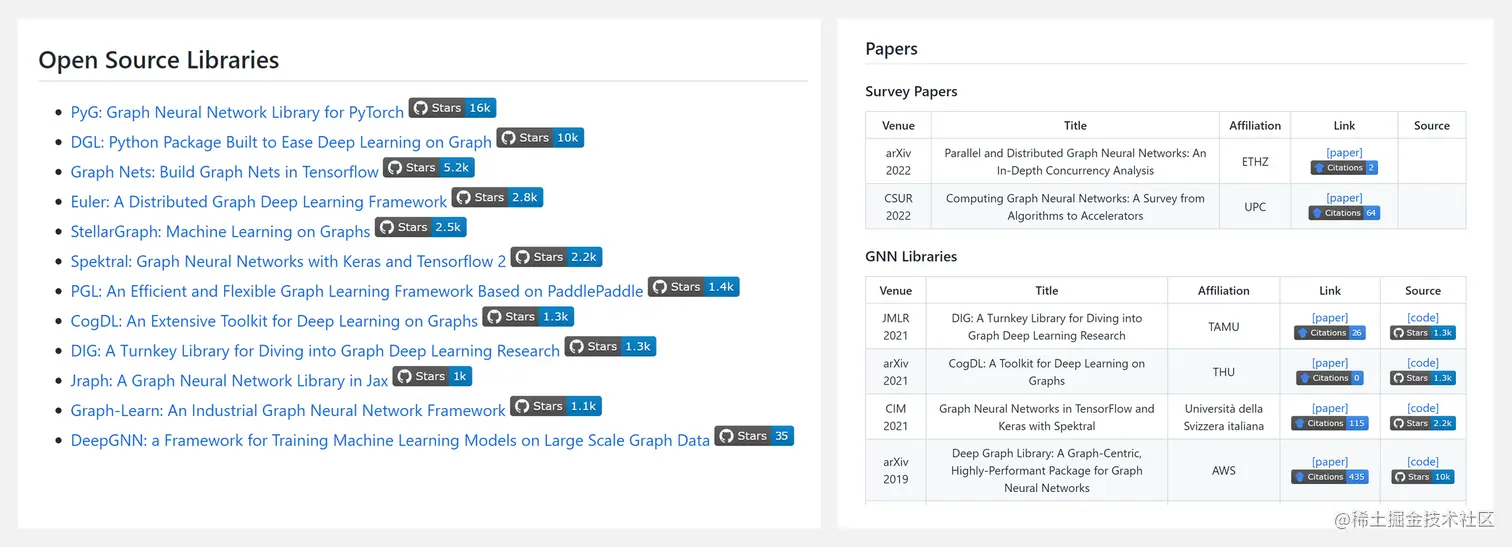Image resolution: width=1512 pixels, height=547 pixels.
Task: Open [paper] link for Computing Graph Neural Networks survey
Action: pos(1344,198)
